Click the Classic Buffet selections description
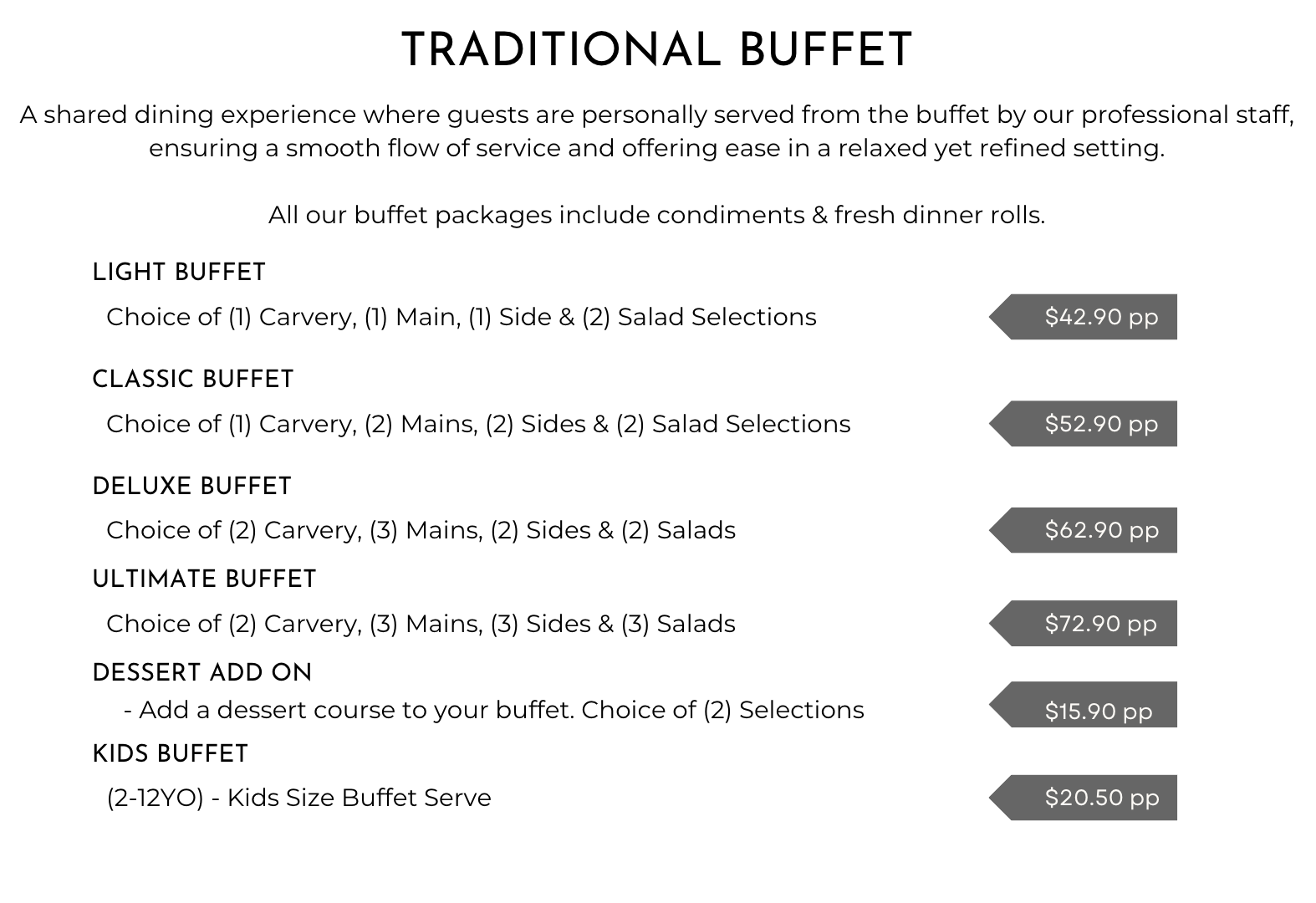1316x903 pixels. click(x=478, y=425)
